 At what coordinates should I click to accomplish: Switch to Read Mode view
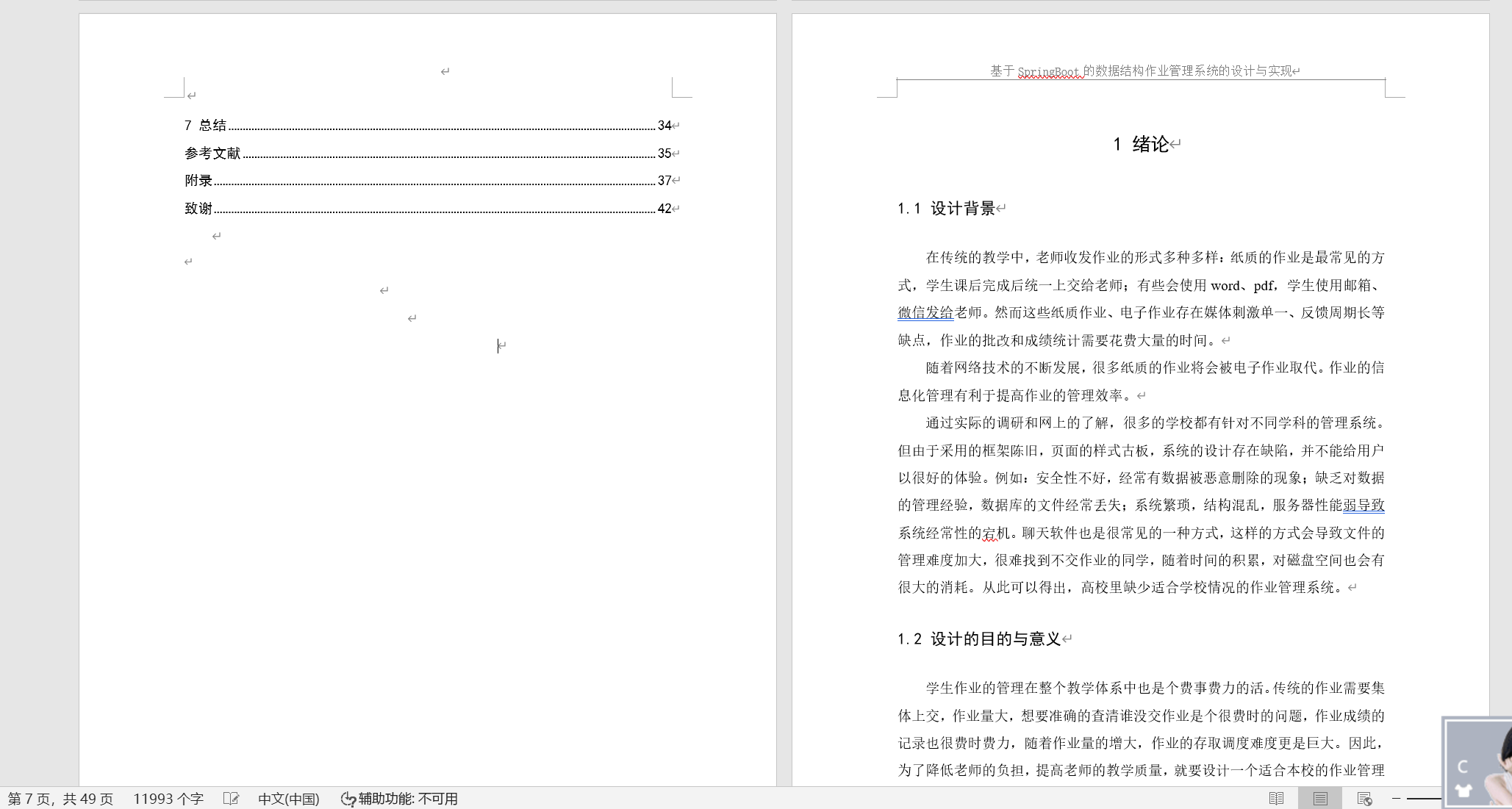tap(1276, 799)
